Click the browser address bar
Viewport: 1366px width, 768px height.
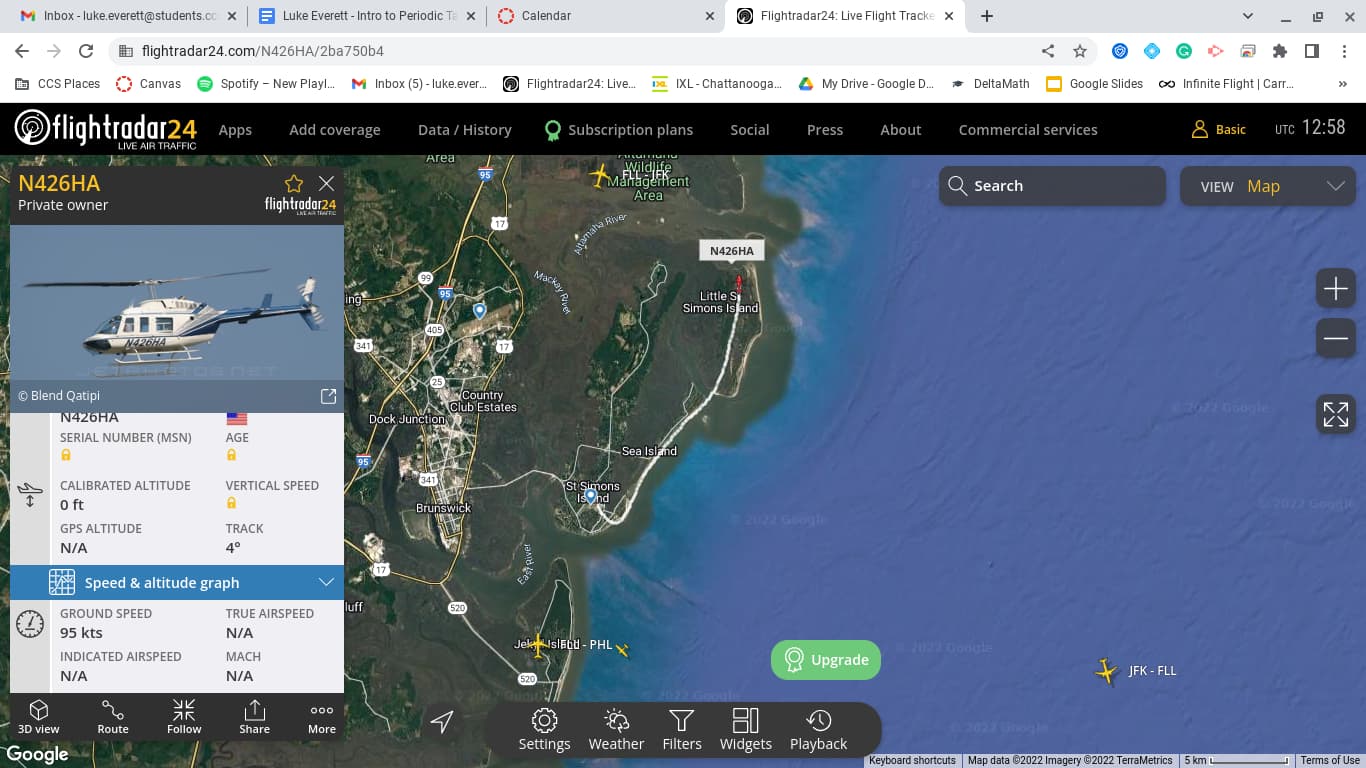point(580,51)
